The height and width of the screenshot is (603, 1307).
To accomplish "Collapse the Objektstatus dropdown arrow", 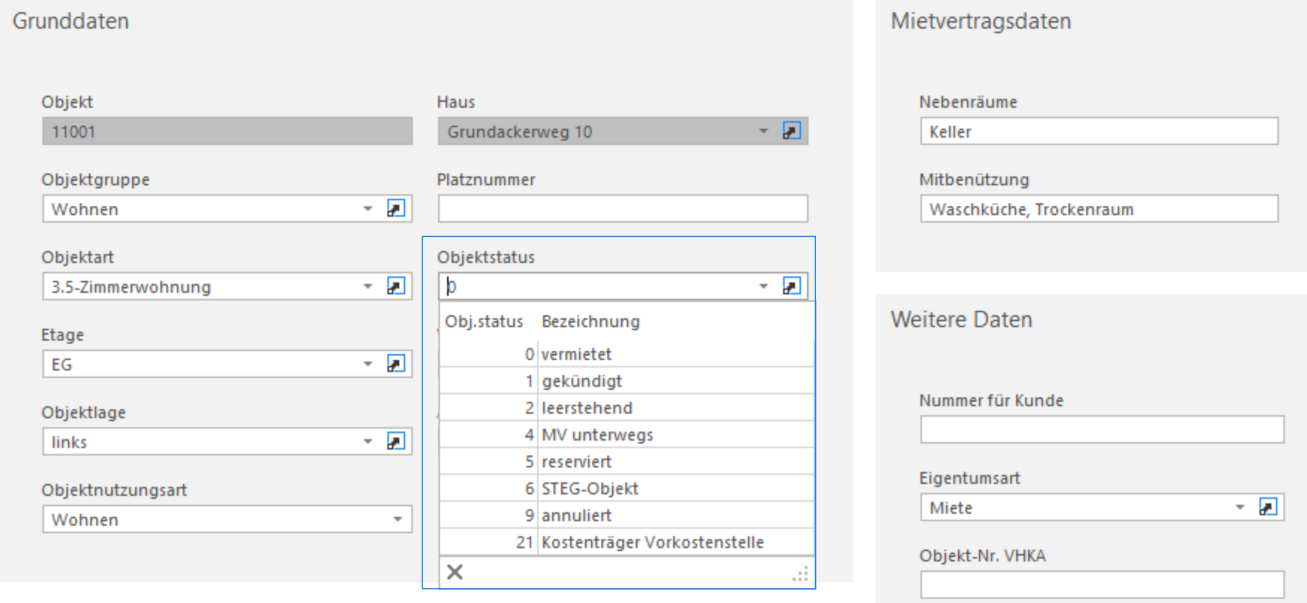I will pos(763,286).
